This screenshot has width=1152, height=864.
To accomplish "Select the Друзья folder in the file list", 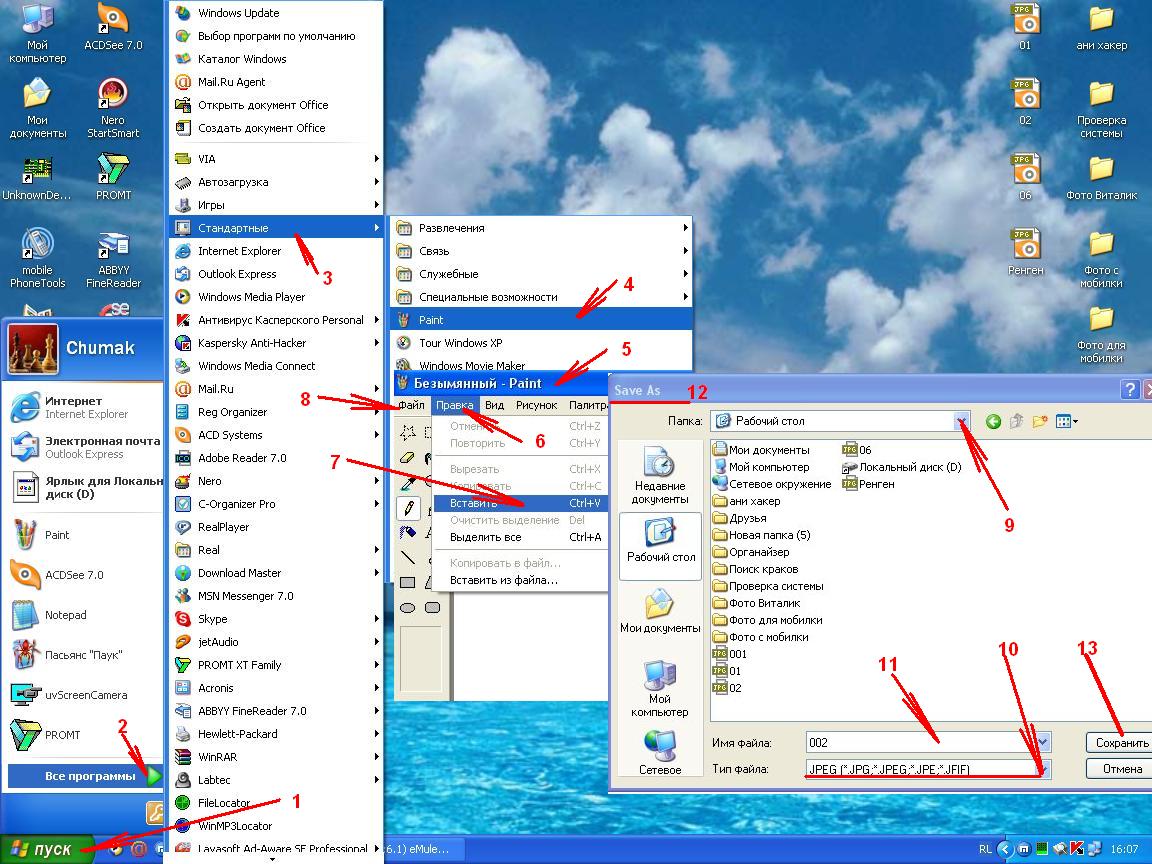I will (737, 518).
